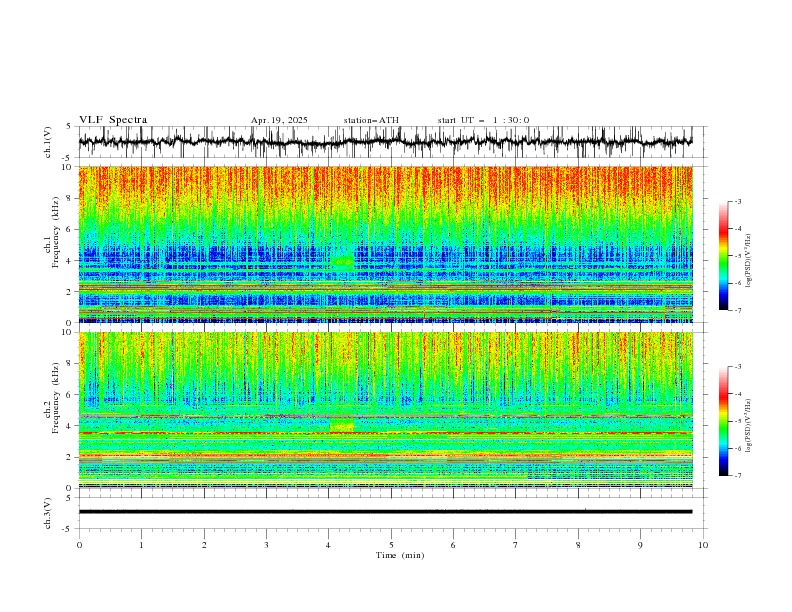
Task: Click the time axis tick label "1"
Action: [141, 545]
